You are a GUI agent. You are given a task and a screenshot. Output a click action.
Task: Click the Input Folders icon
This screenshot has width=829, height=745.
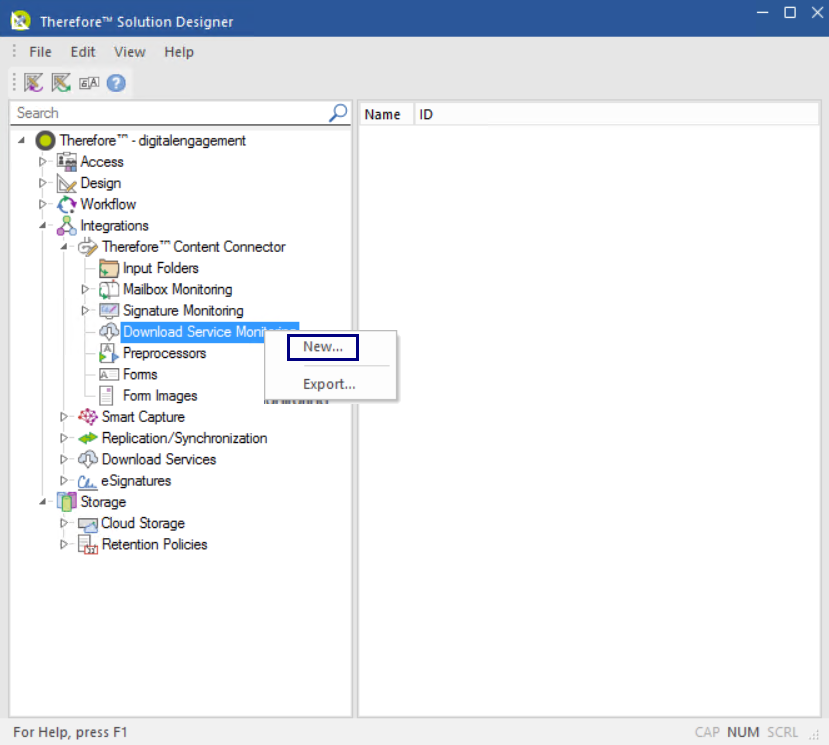pos(109,268)
